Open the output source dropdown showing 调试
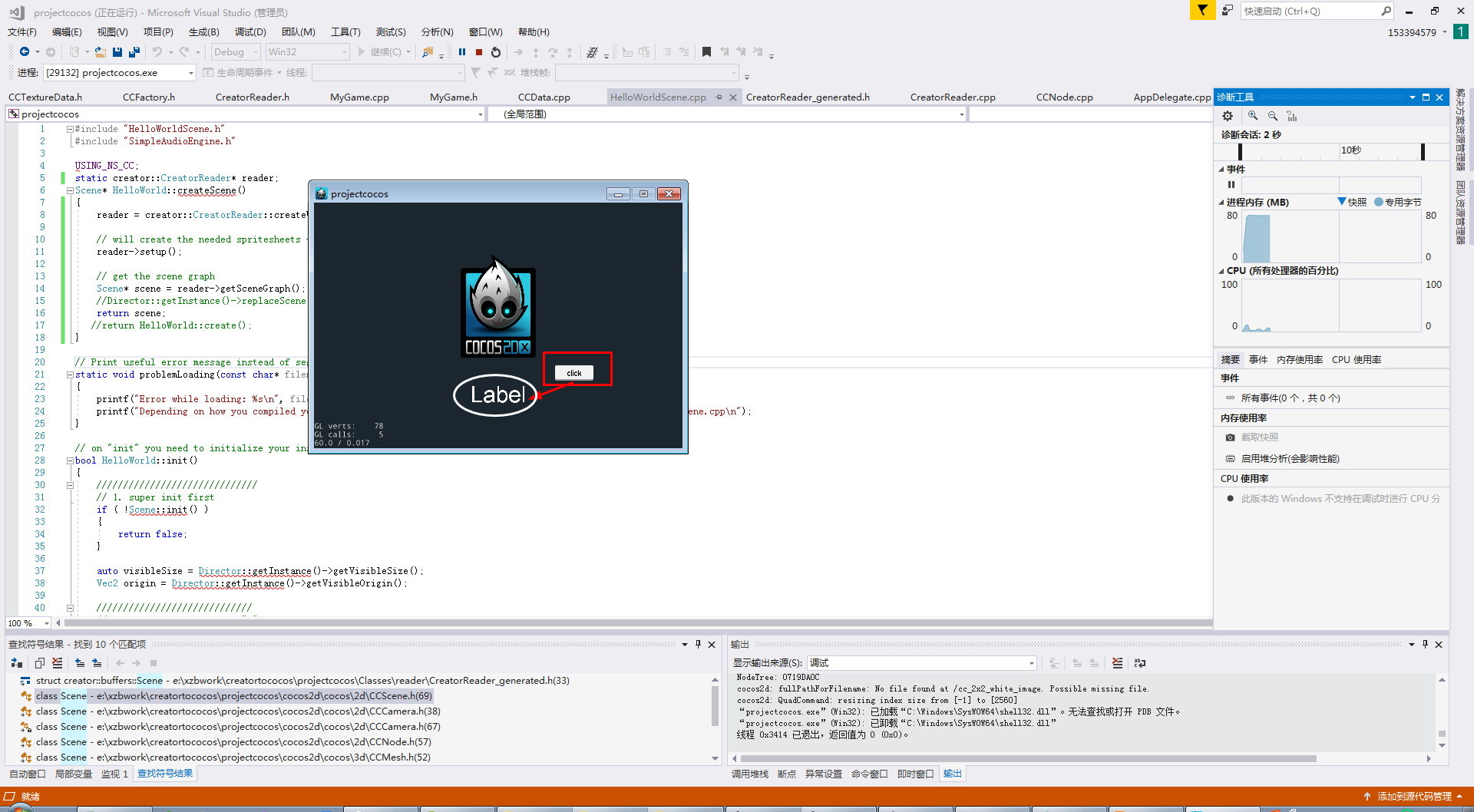Image resolution: width=1474 pixels, height=812 pixels. (921, 663)
